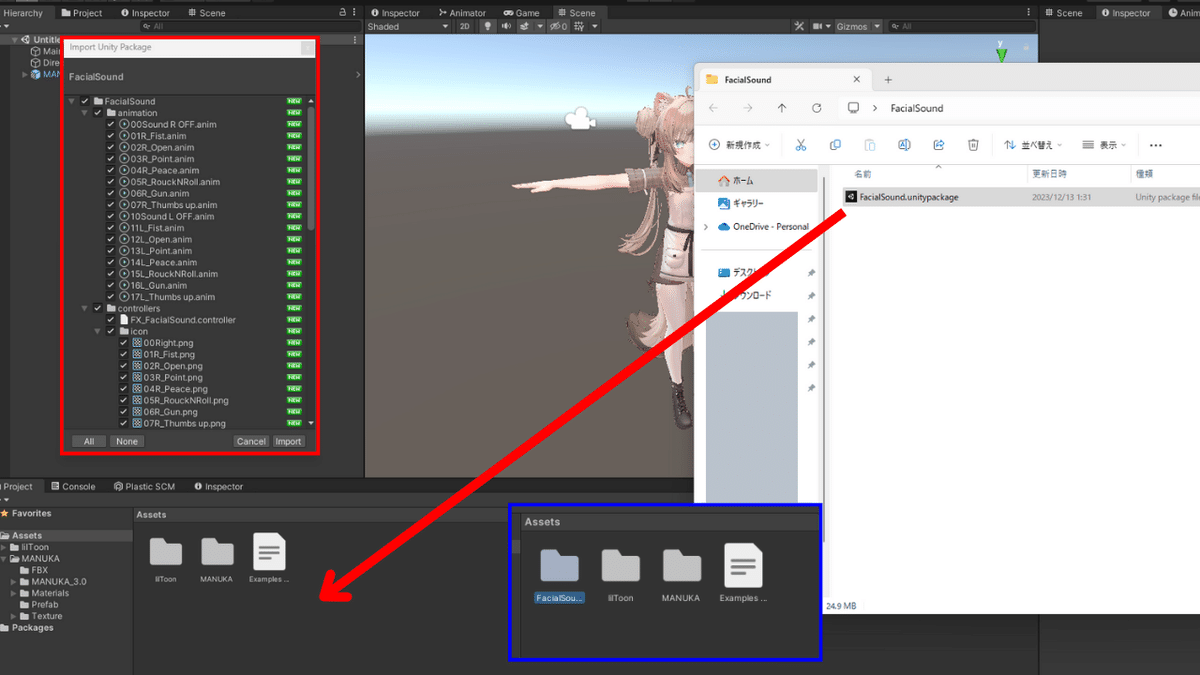Expand the MANUKA object in Hierarchy

point(24,74)
